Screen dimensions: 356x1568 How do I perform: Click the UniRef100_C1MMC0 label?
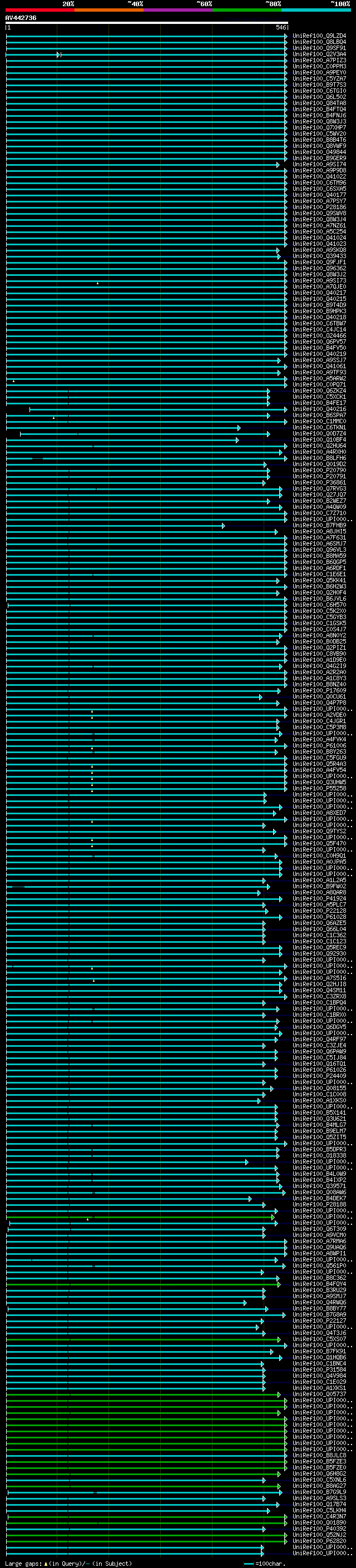click(319, 421)
